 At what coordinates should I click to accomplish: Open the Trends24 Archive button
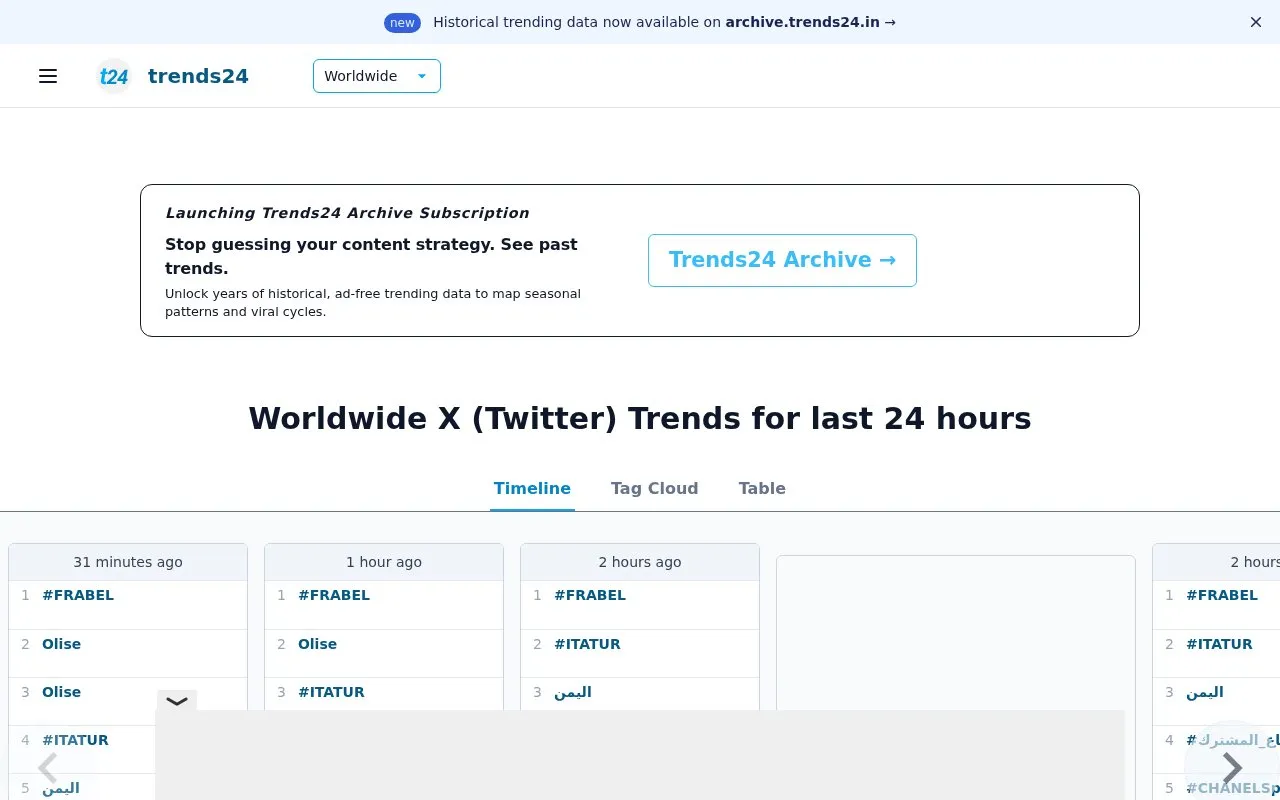tap(782, 260)
